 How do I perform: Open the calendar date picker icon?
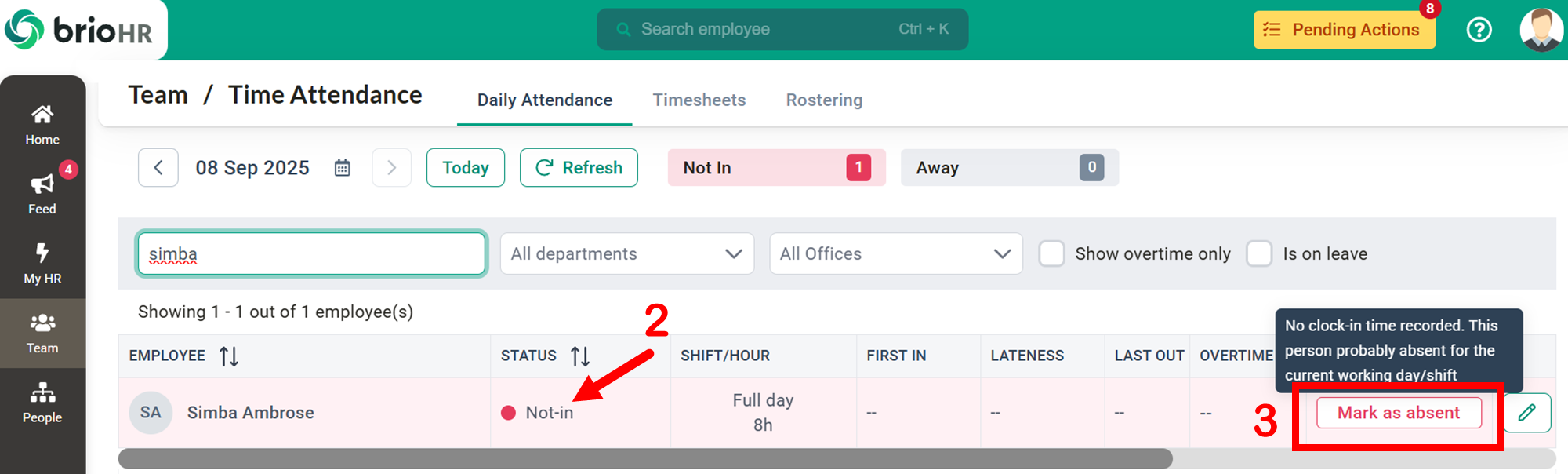(x=343, y=168)
